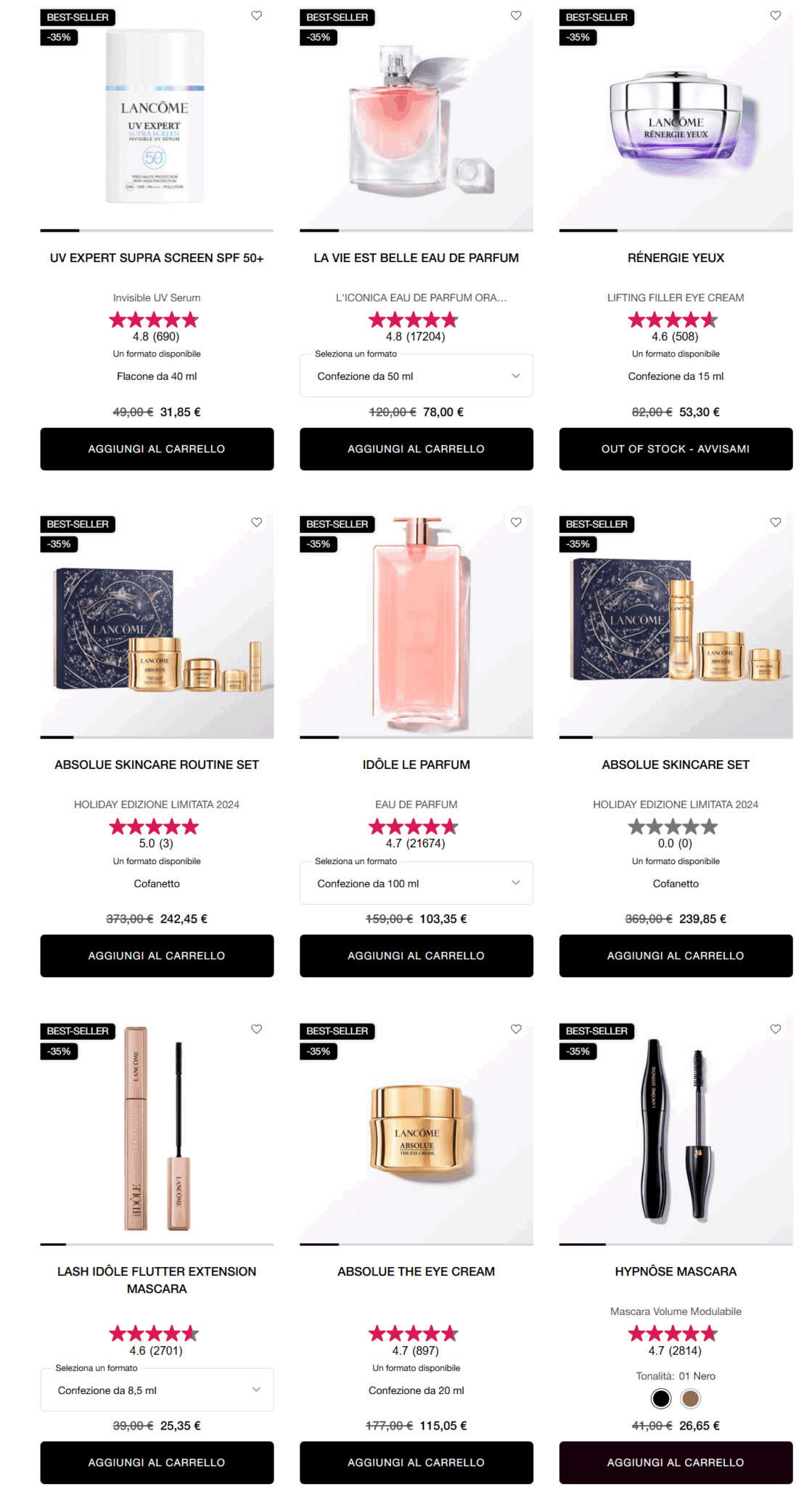The width and height of the screenshot is (812, 1487).
Task: Choose the brown mascara shade swatch
Action: (x=691, y=1398)
